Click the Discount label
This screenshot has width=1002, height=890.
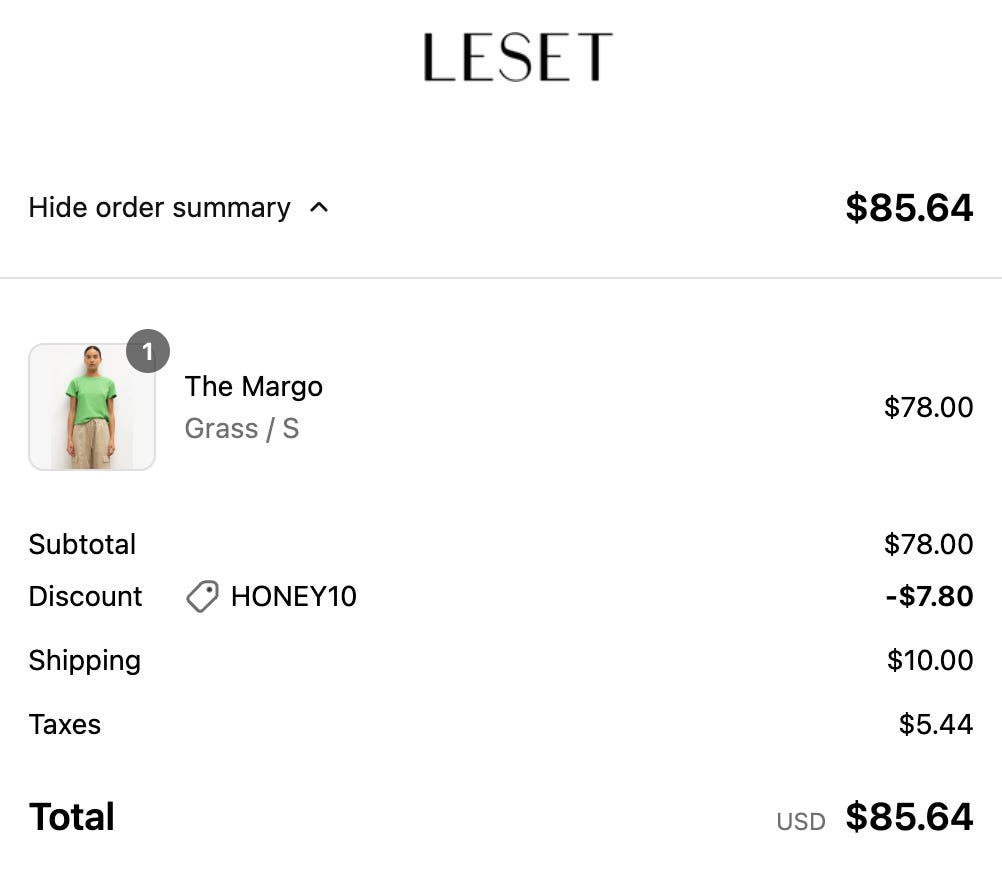click(86, 596)
